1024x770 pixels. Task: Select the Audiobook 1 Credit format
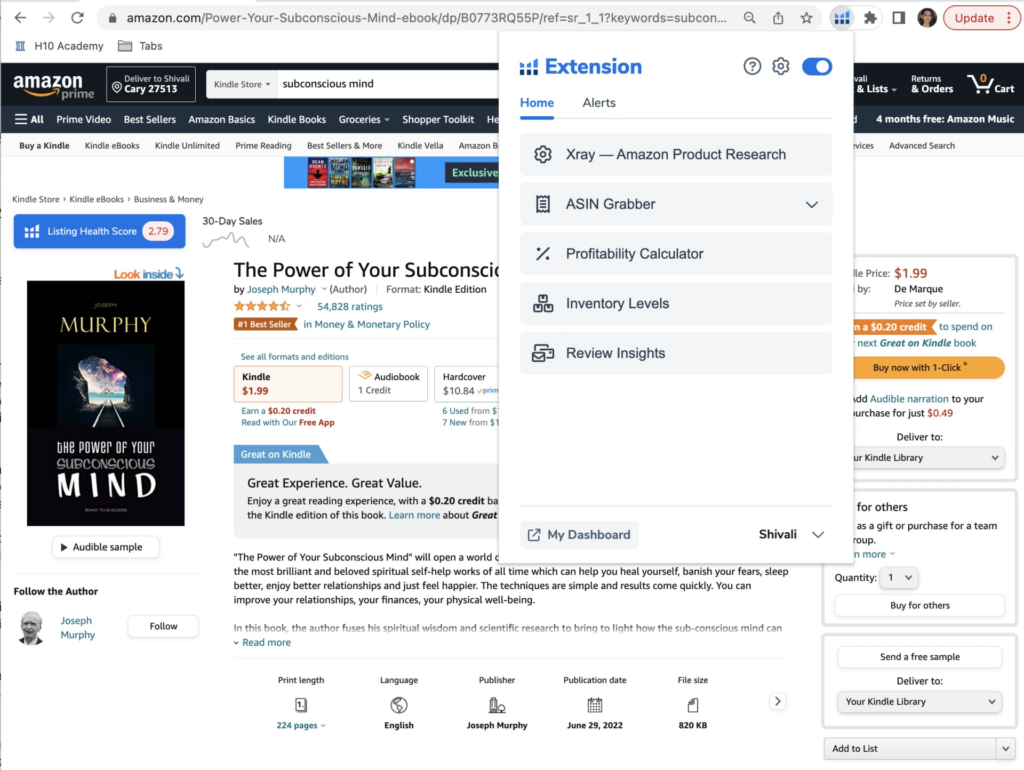tap(389, 383)
